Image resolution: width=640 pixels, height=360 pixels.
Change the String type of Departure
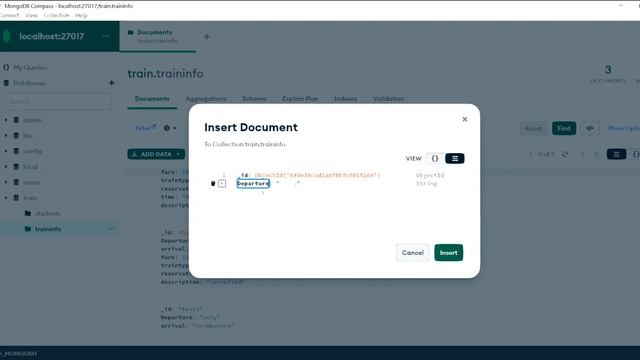427,184
